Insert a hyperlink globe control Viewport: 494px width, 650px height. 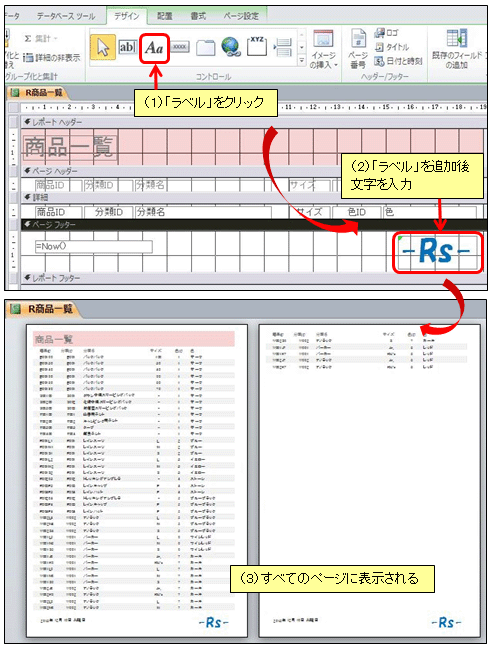coord(231,46)
